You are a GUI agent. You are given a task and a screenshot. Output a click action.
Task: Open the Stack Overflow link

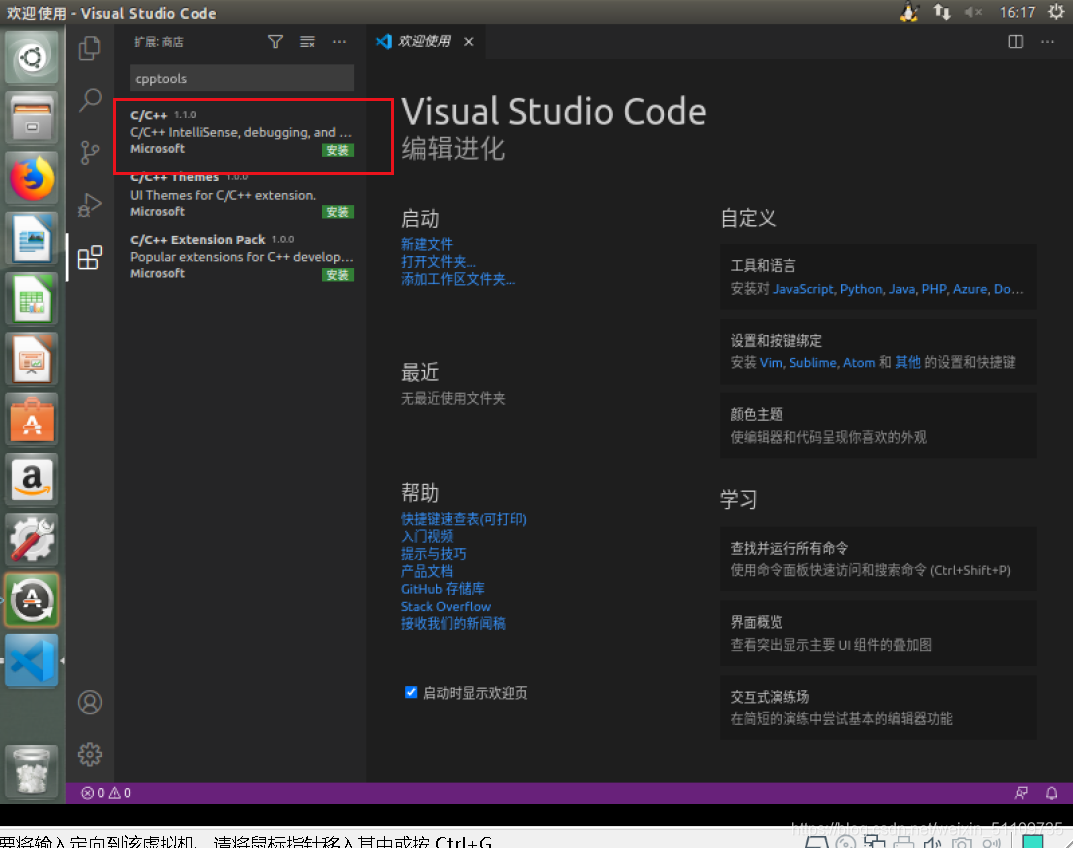tap(445, 606)
